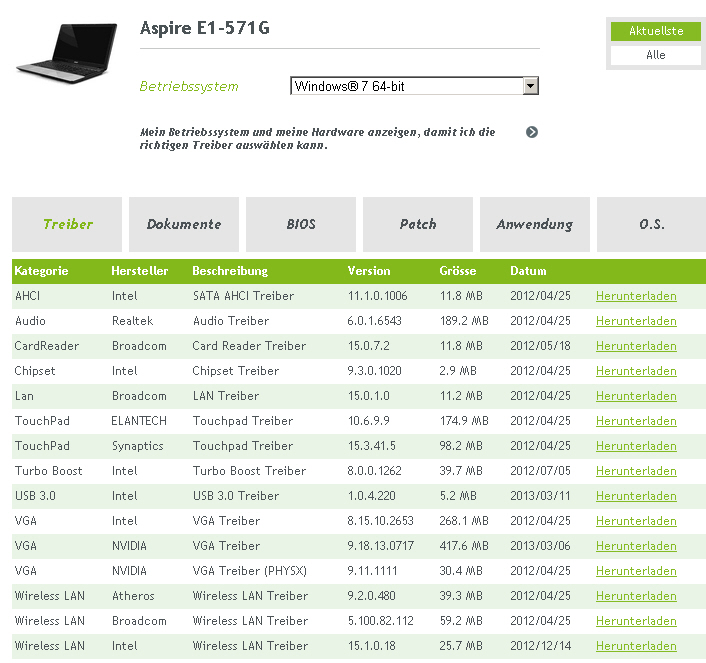Download the Card Reader Treiber
The height and width of the screenshot is (663, 706).
[636, 346]
